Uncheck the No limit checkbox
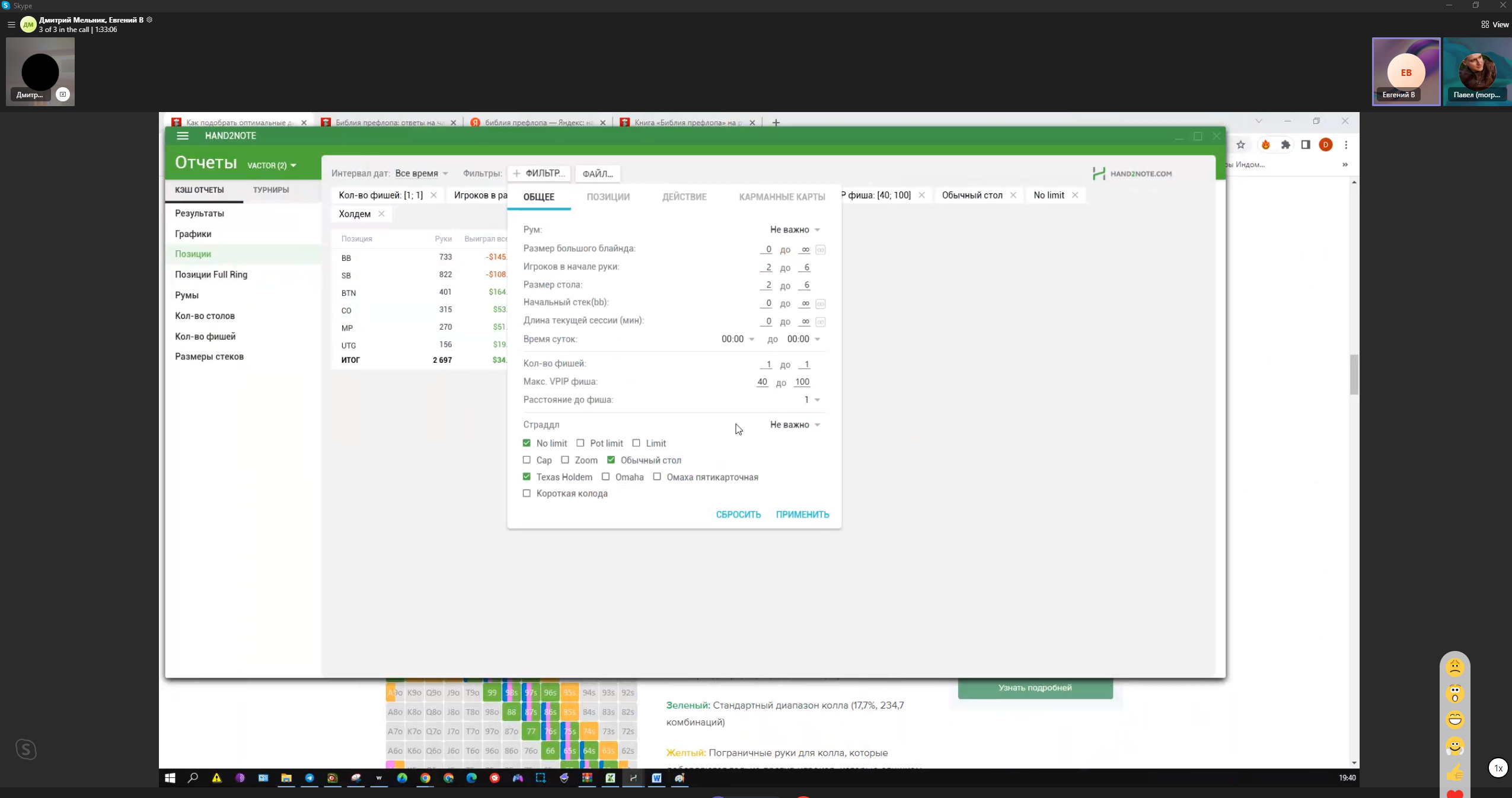This screenshot has width=1512, height=798. click(x=527, y=443)
